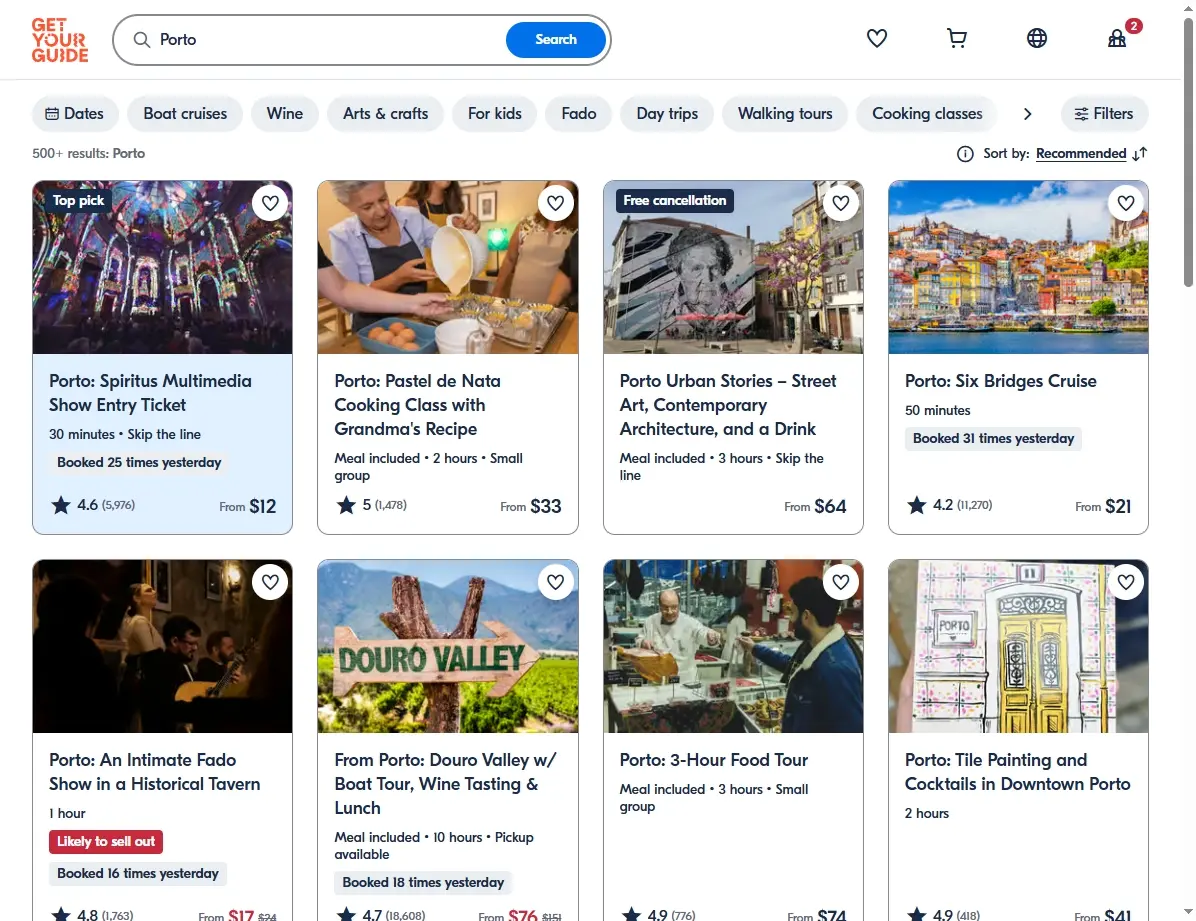1196x921 pixels.
Task: Select the For kids category chip
Action: [494, 114]
